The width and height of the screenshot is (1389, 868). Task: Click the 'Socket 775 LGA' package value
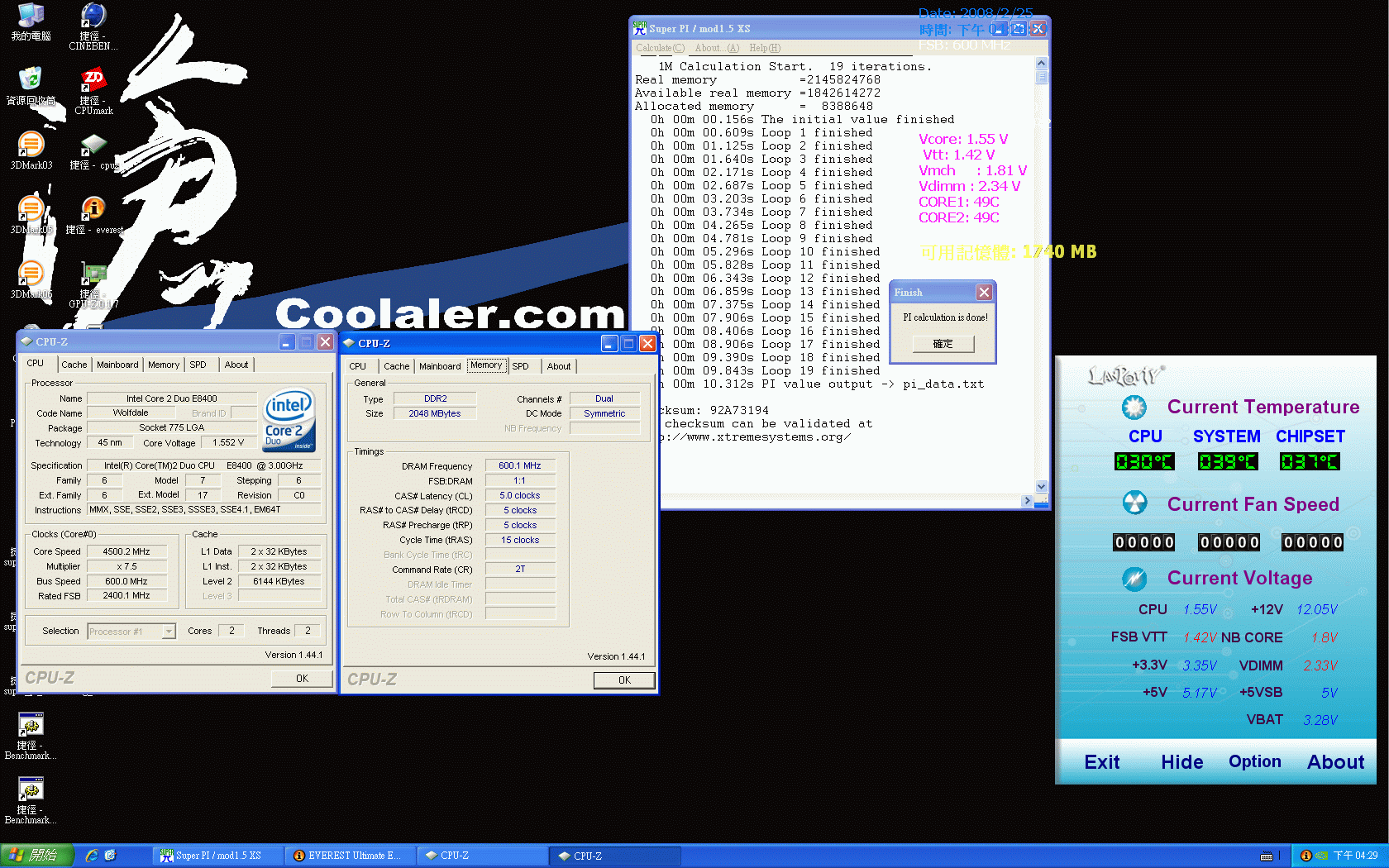171,427
